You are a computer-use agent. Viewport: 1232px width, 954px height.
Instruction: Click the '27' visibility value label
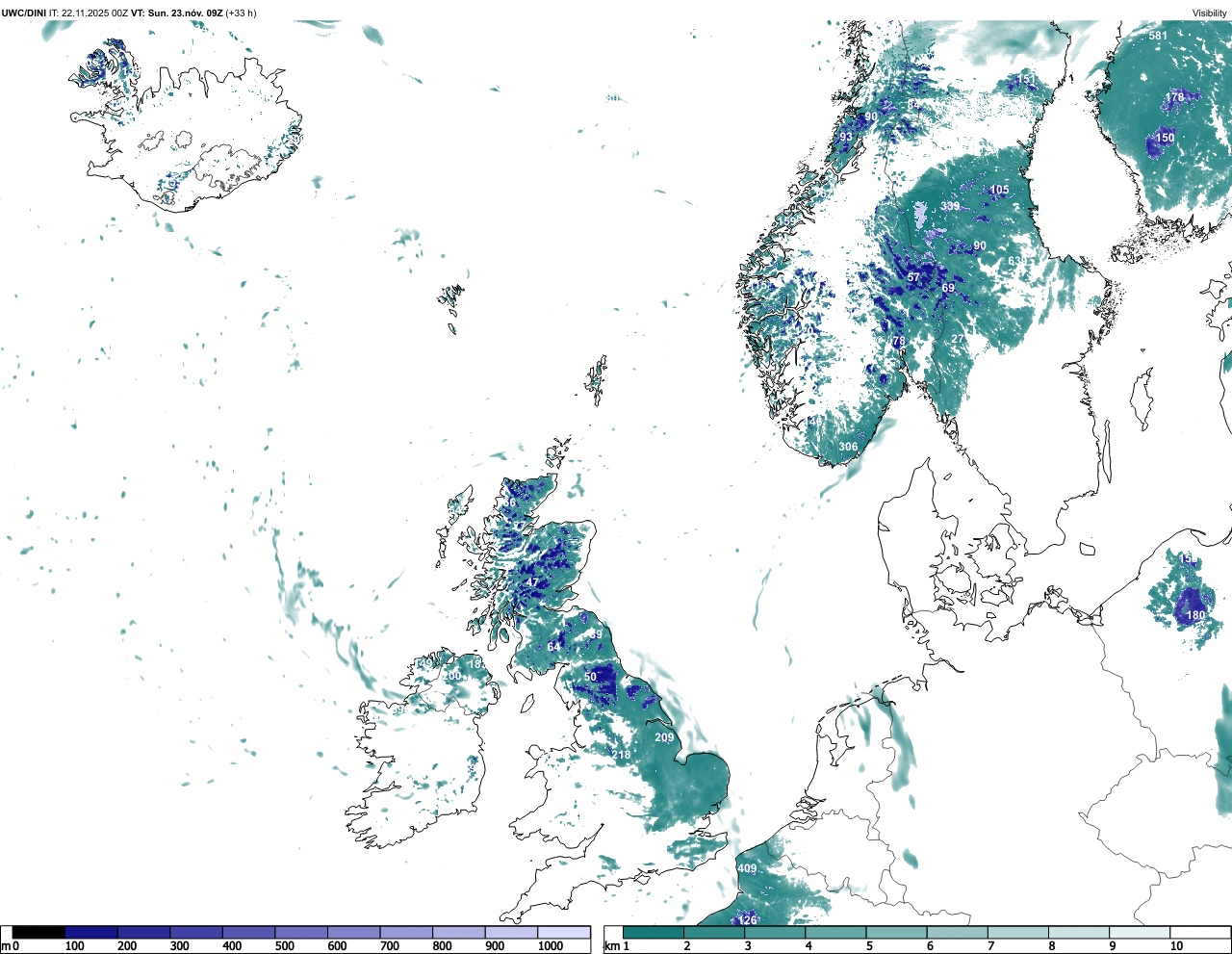pyautogui.click(x=957, y=339)
